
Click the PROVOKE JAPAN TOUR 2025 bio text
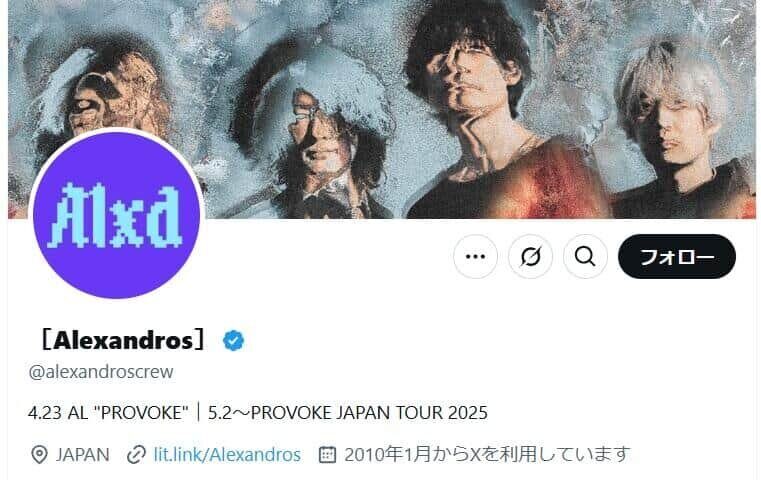(369, 413)
